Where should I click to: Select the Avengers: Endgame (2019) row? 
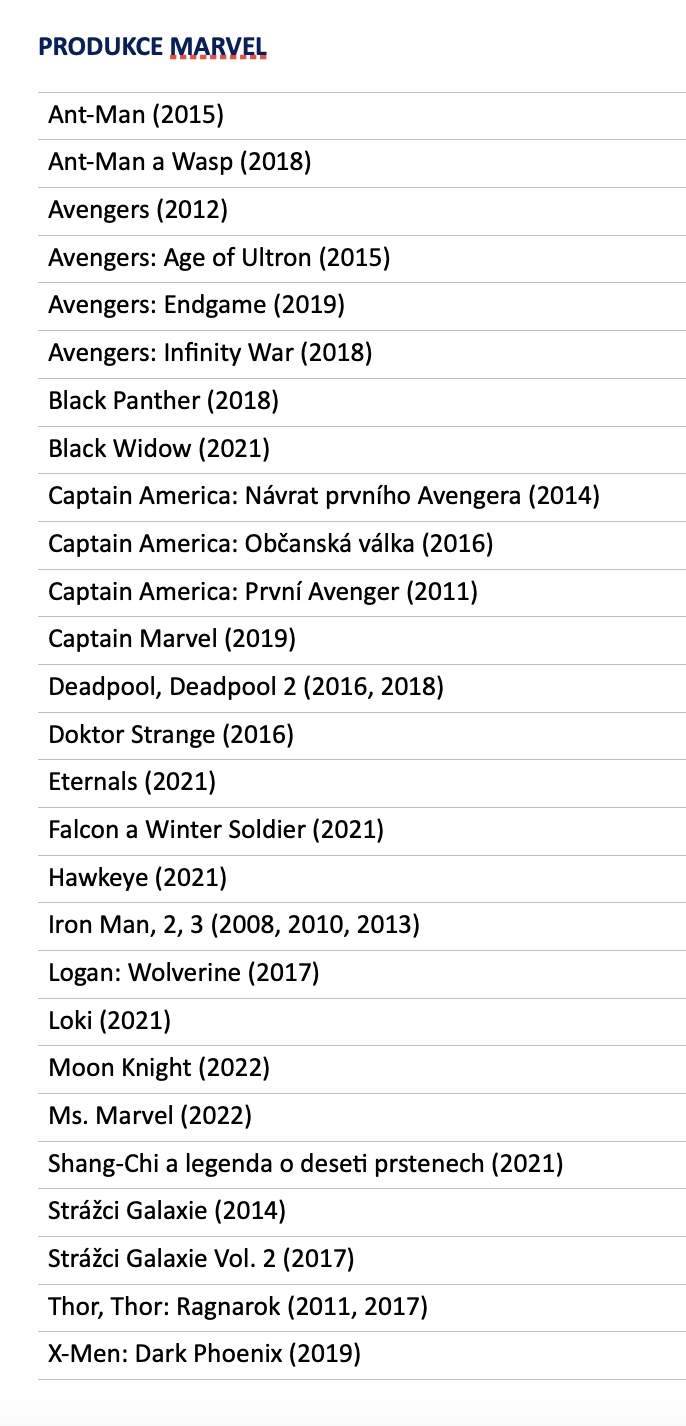[196, 305]
